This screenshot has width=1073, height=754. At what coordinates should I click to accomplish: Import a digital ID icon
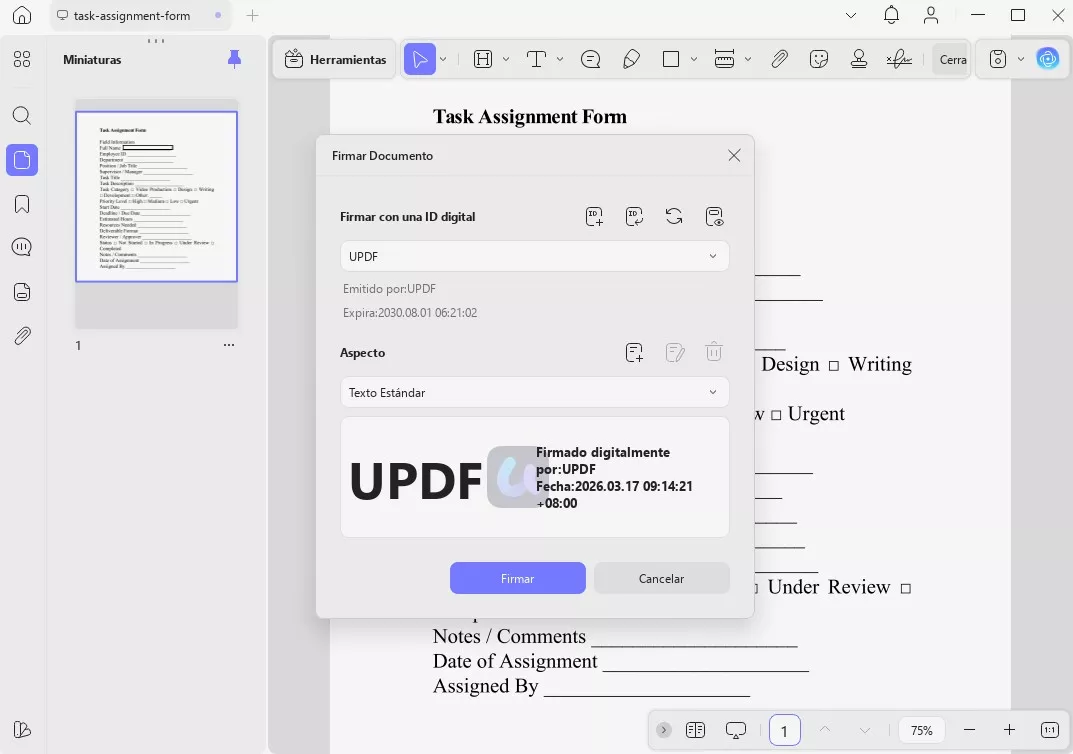634,217
